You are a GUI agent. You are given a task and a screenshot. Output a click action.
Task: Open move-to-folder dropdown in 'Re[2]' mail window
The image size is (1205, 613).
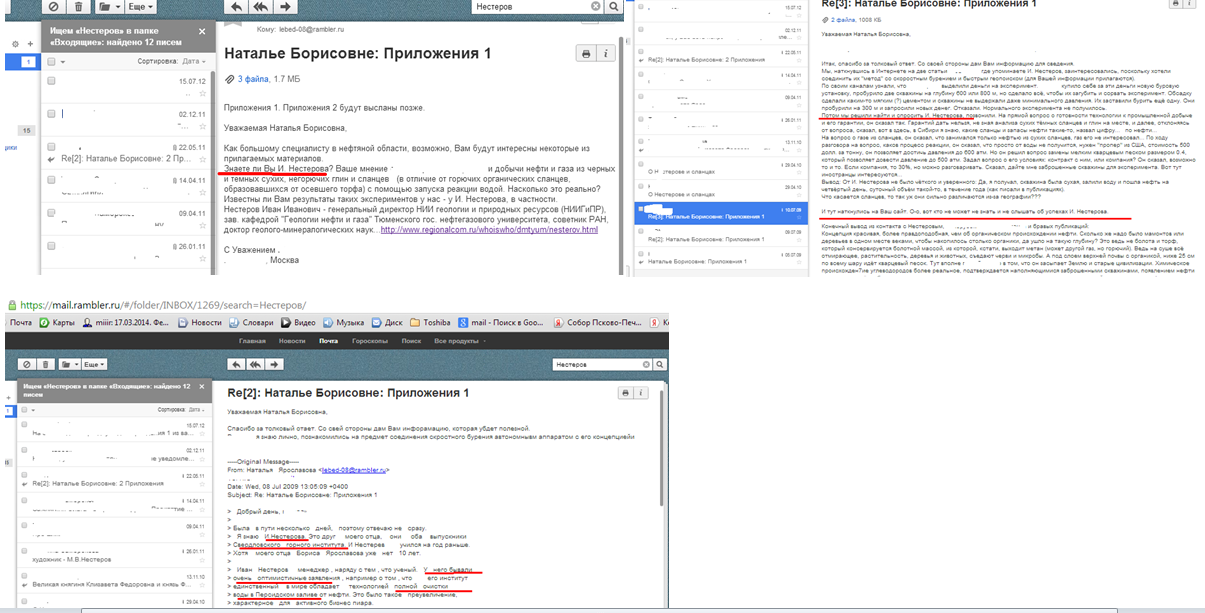[68, 364]
